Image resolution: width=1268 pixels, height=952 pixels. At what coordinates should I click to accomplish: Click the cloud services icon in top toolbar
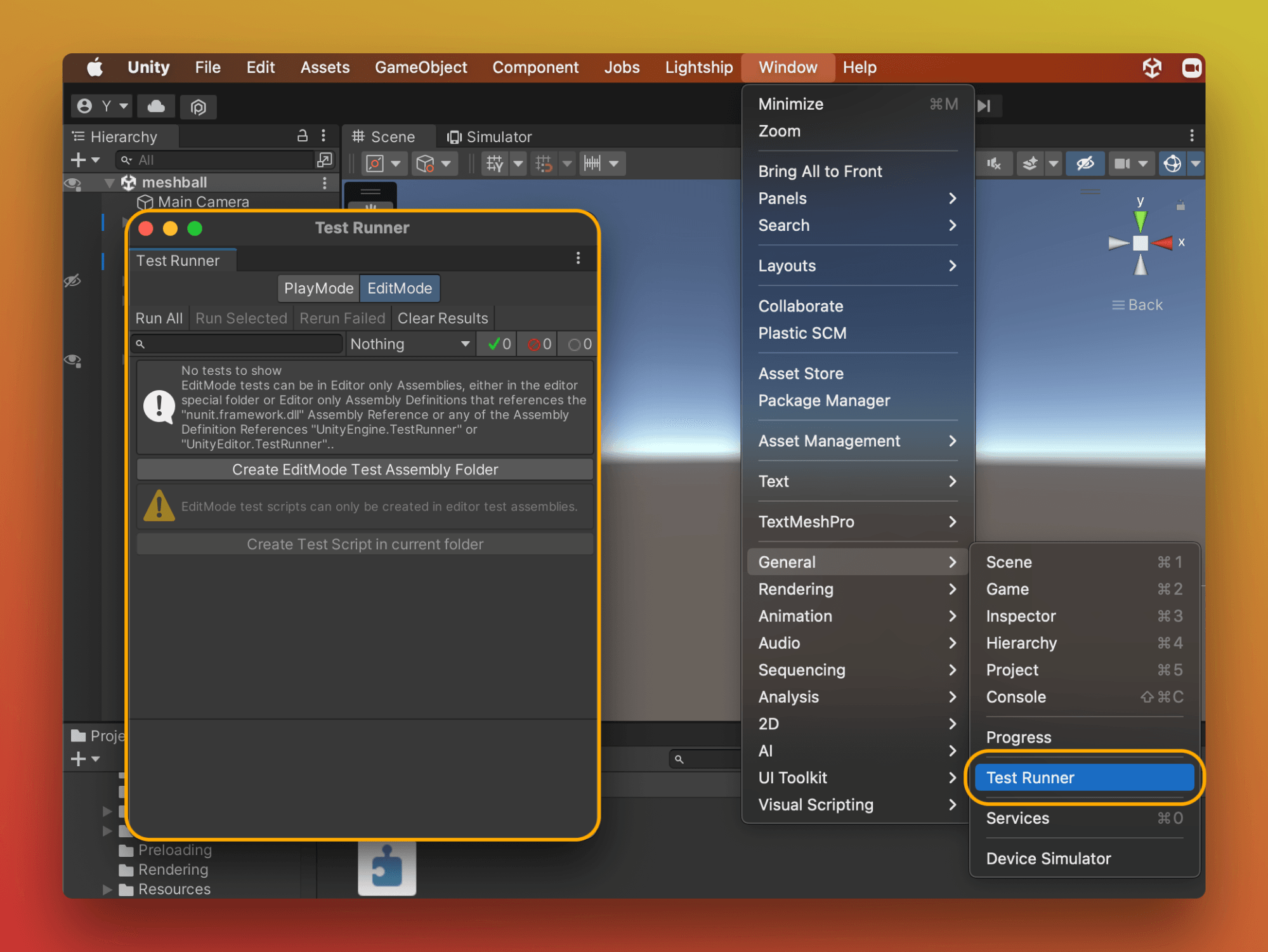click(x=156, y=107)
